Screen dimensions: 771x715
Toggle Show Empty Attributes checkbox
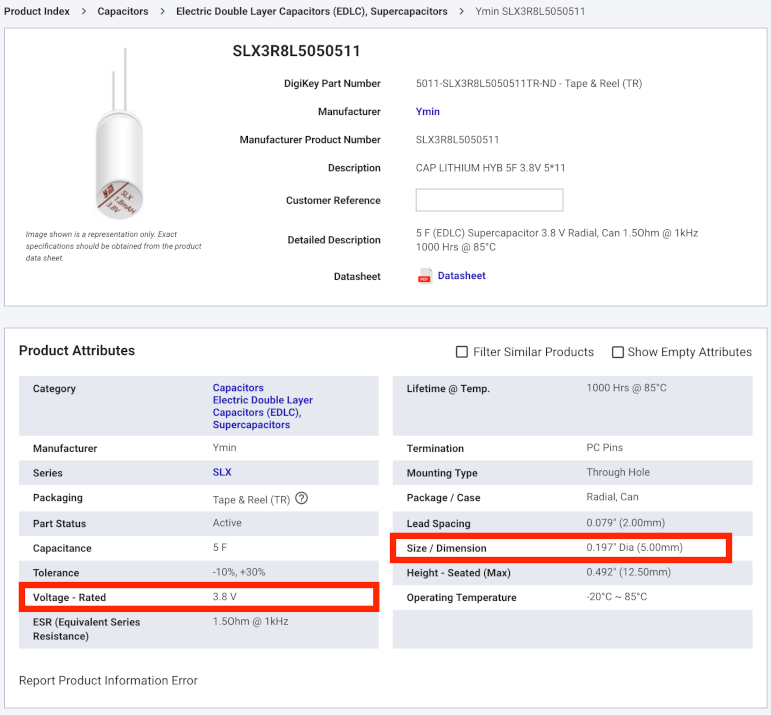point(618,352)
